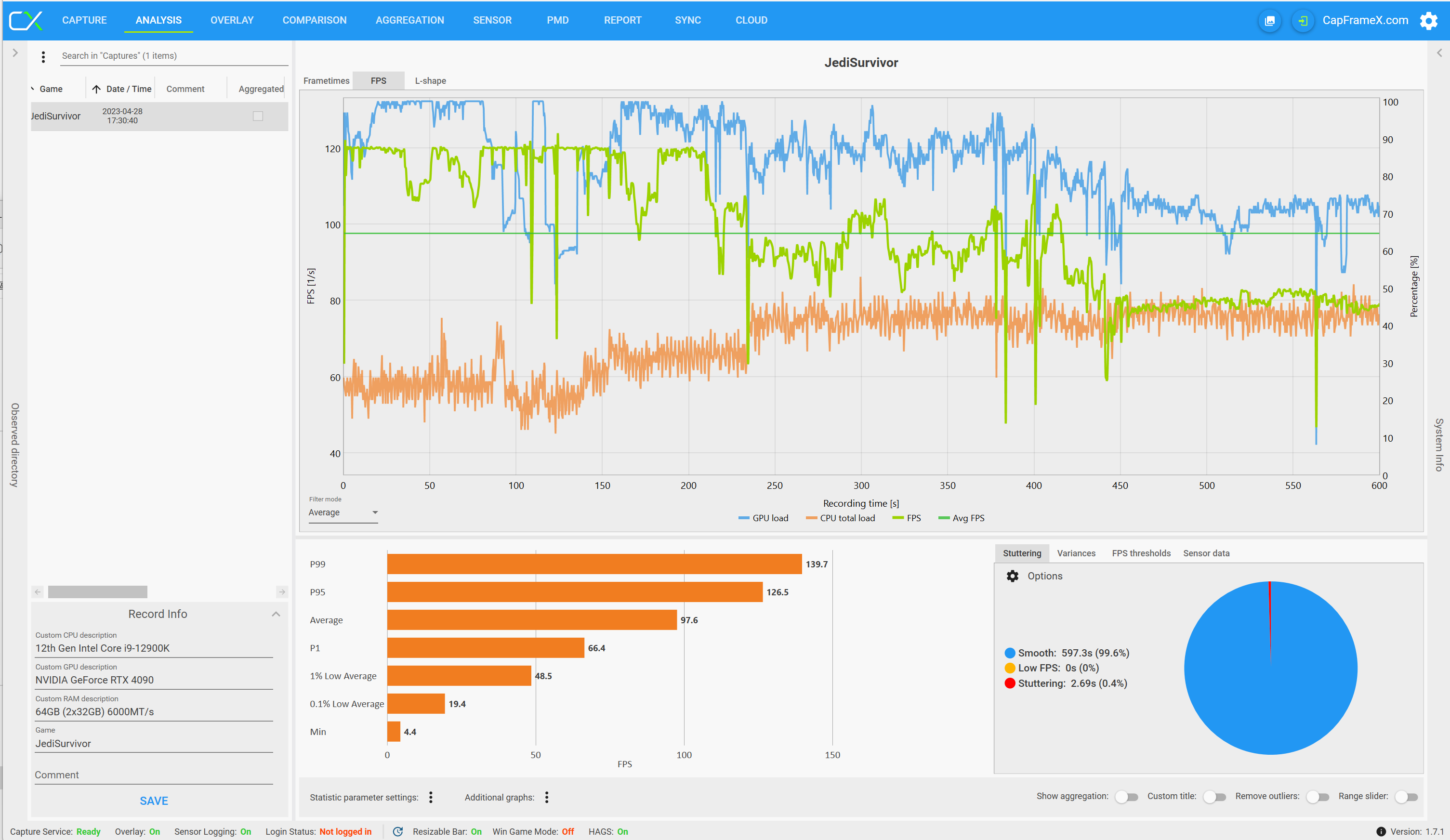The height and width of the screenshot is (840, 1450).
Task: Go to the COMPARISON tab
Action: (315, 20)
